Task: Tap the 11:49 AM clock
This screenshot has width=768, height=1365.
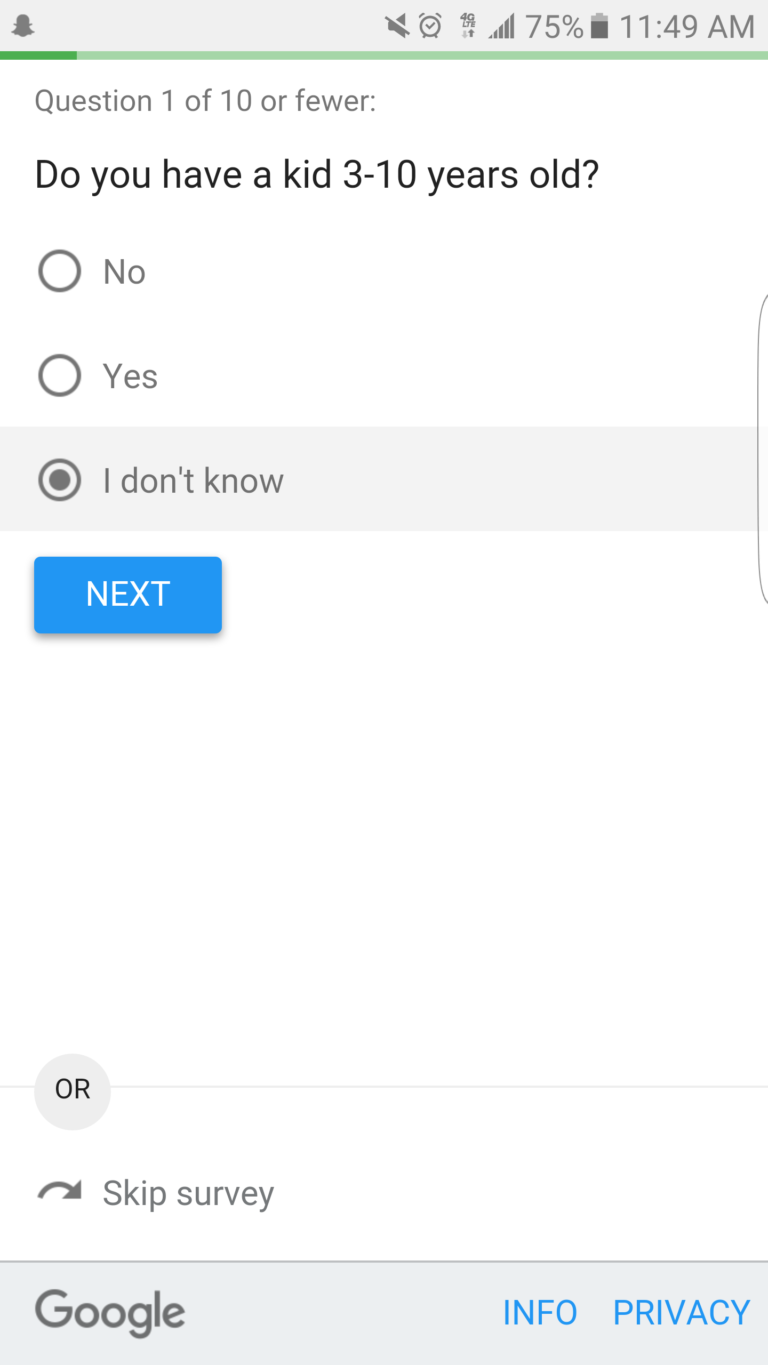Action: pos(687,27)
